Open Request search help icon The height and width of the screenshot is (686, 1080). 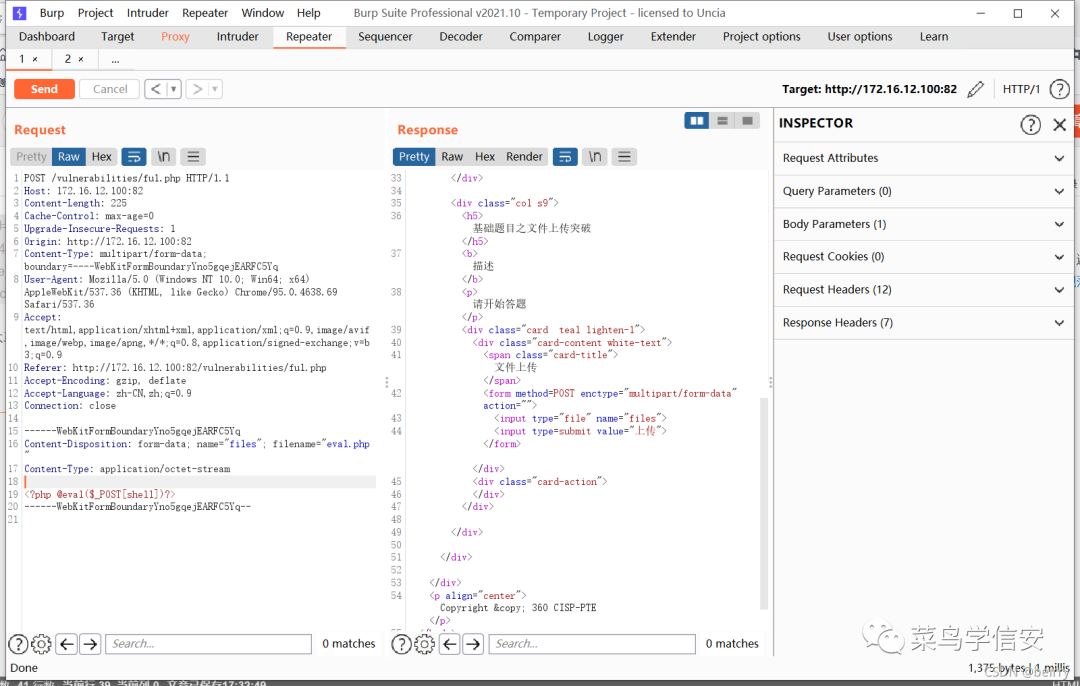point(18,644)
